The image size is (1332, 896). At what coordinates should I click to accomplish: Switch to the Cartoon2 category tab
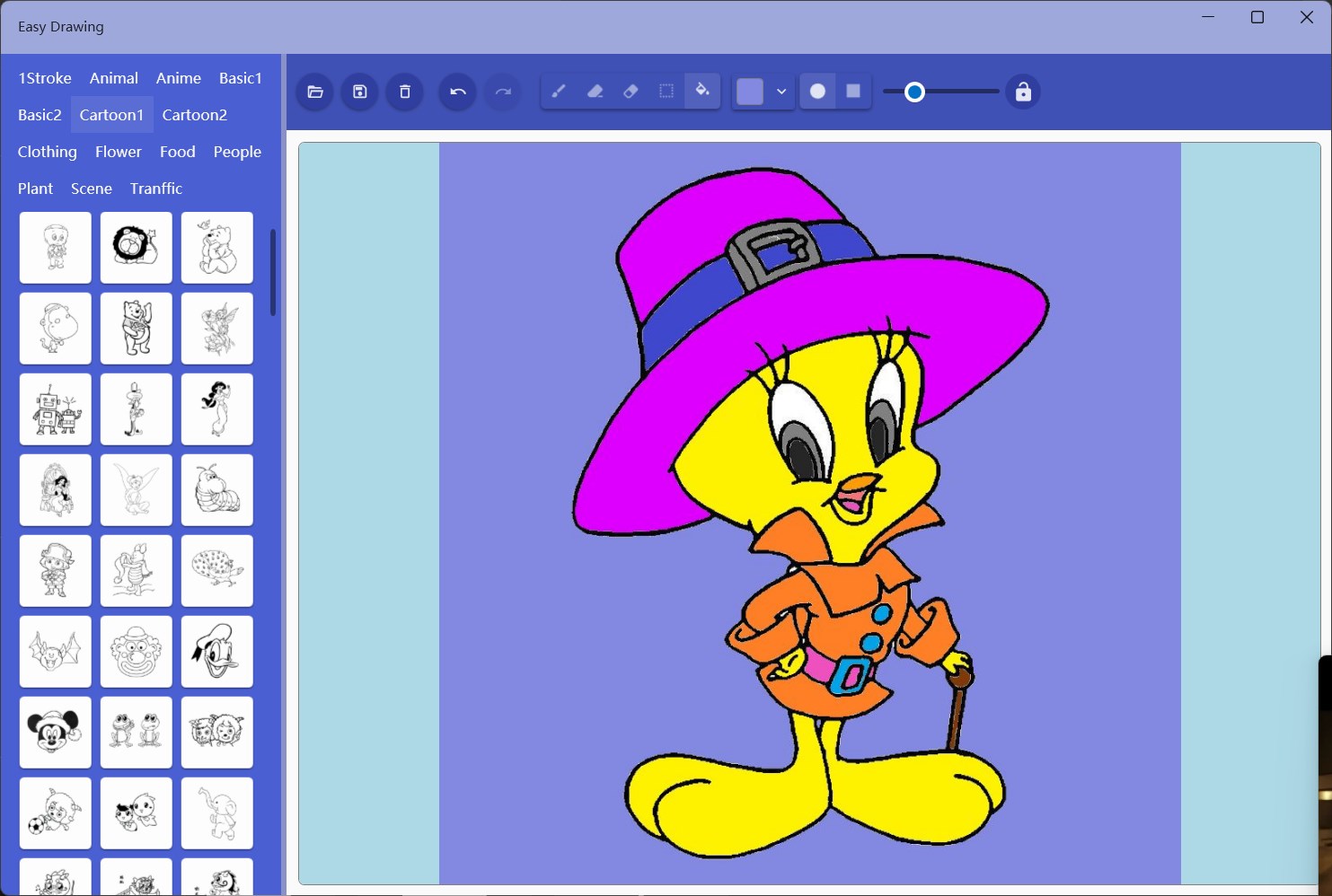195,114
